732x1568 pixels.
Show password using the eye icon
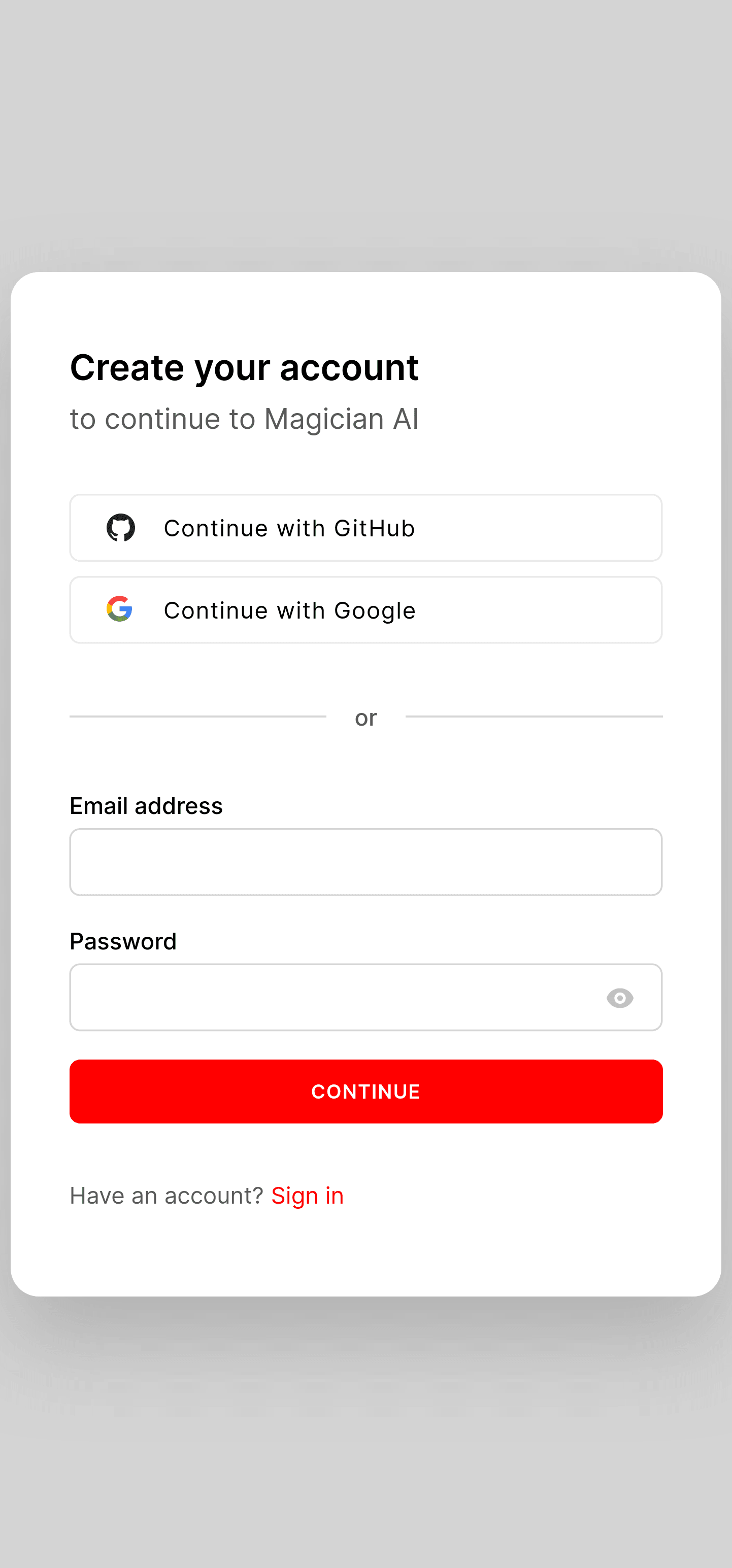(620, 998)
